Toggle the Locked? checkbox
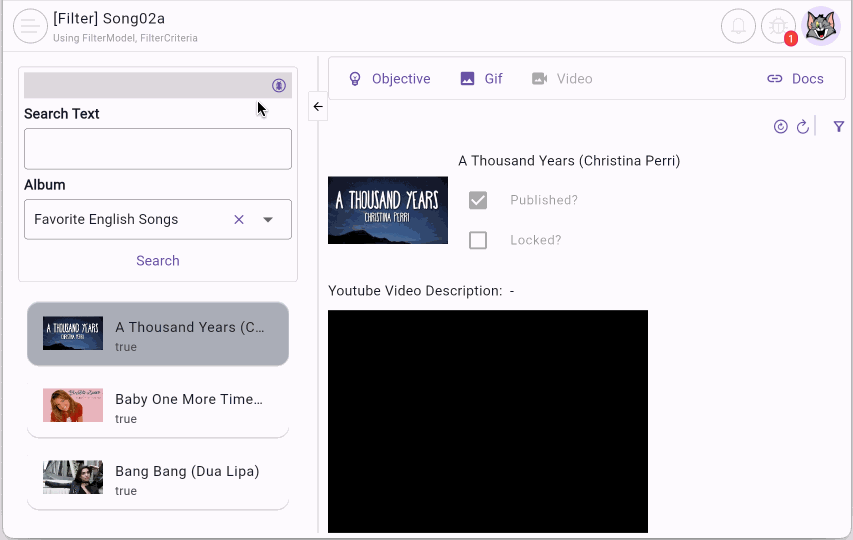 [x=478, y=240]
